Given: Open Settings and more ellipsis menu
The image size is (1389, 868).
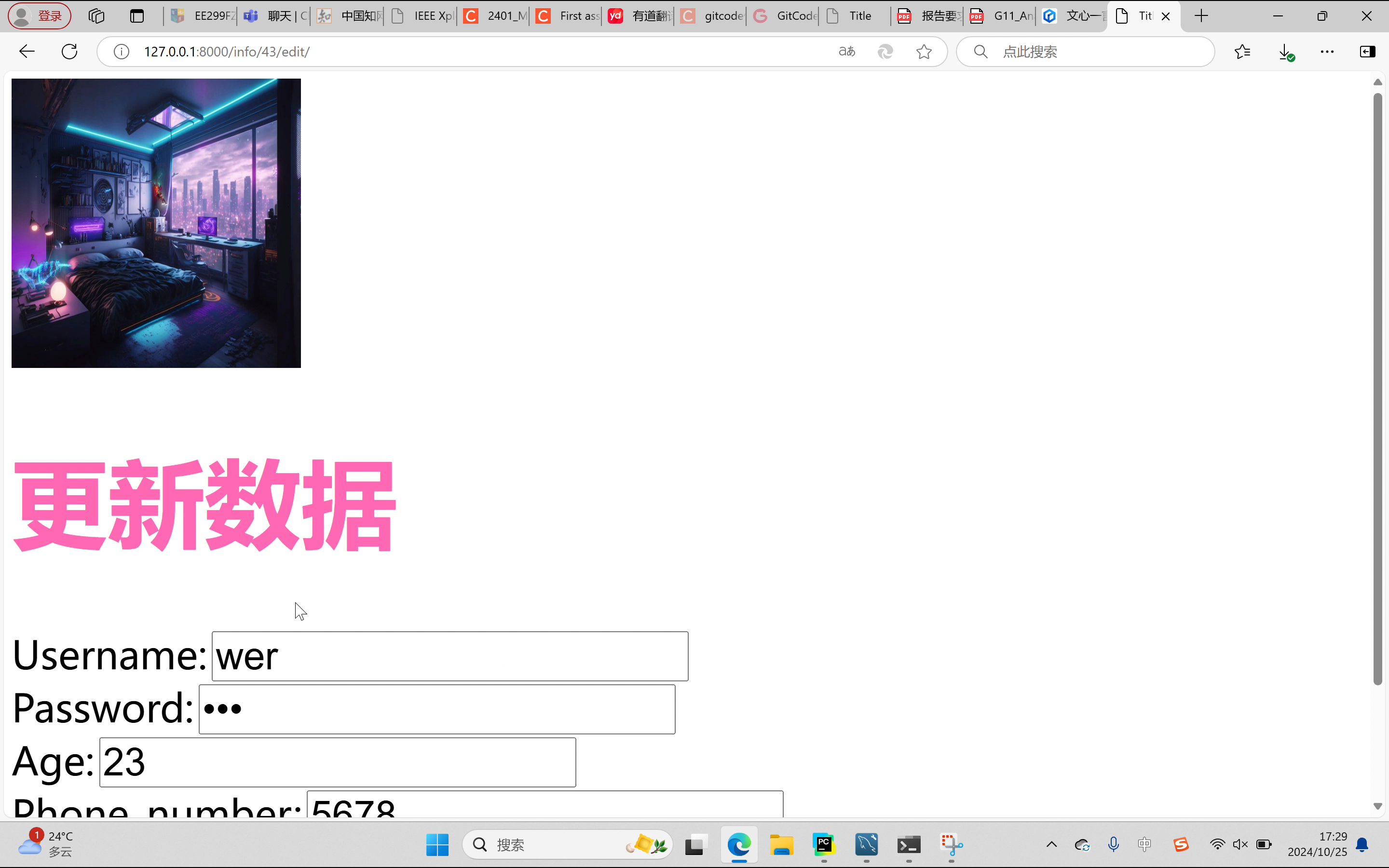Looking at the screenshot, I should point(1327,52).
